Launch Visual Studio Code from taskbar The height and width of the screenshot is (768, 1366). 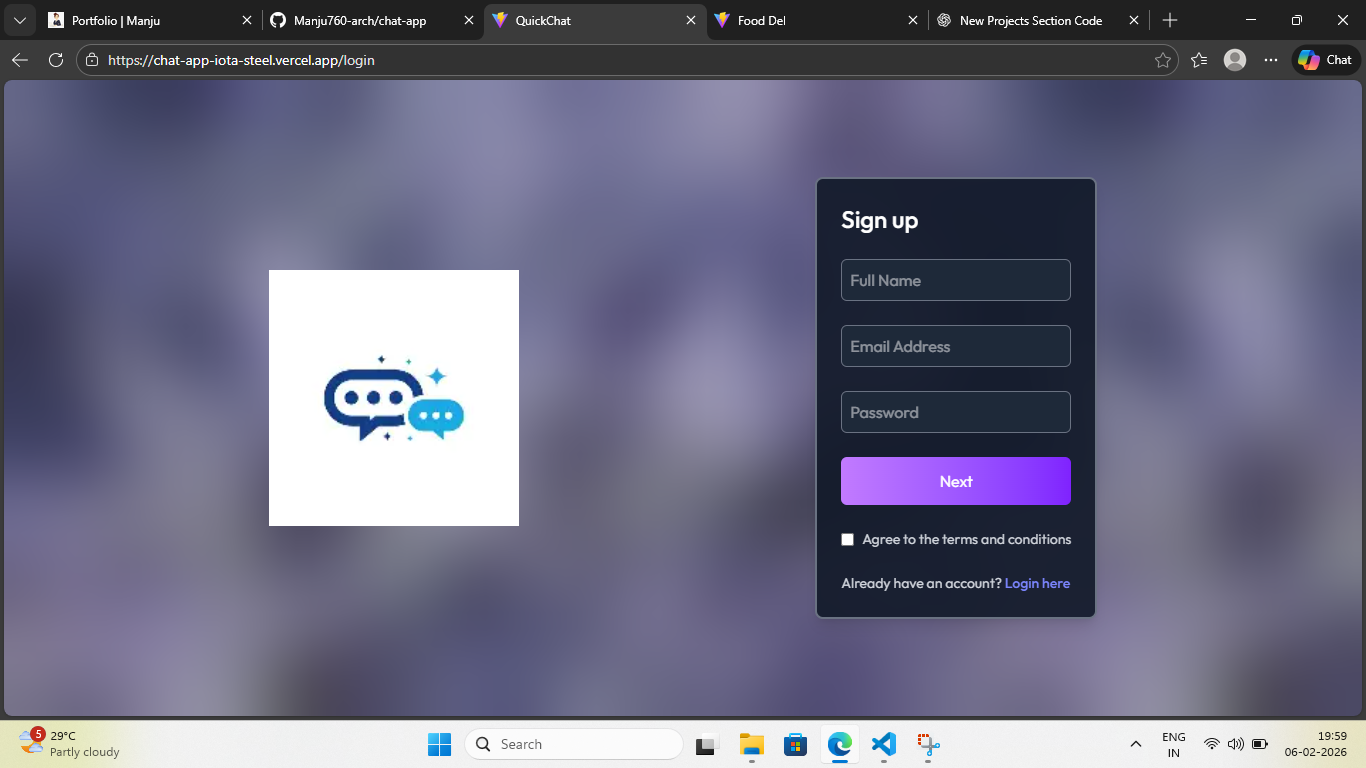pos(883,744)
